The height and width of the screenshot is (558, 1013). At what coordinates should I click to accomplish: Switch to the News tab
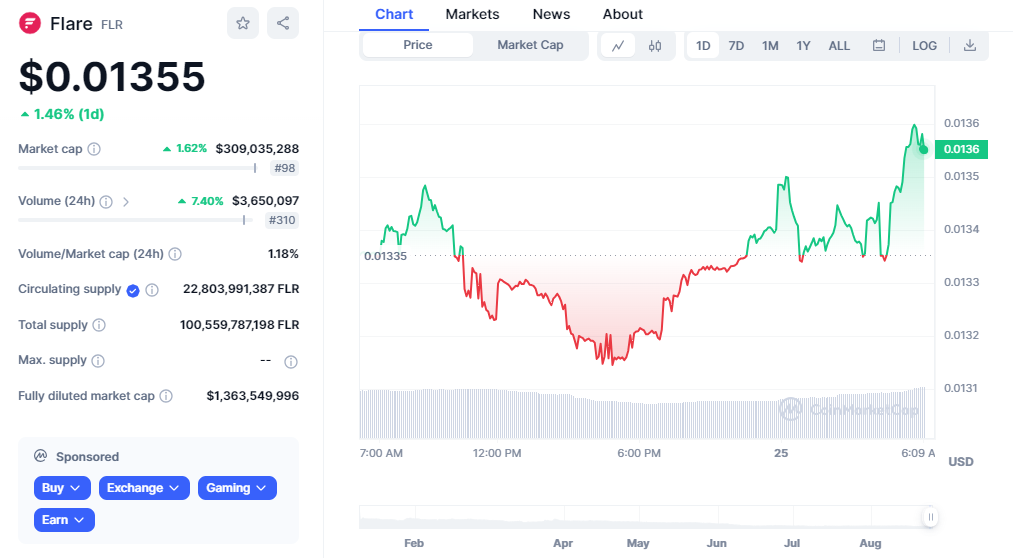[x=551, y=14]
